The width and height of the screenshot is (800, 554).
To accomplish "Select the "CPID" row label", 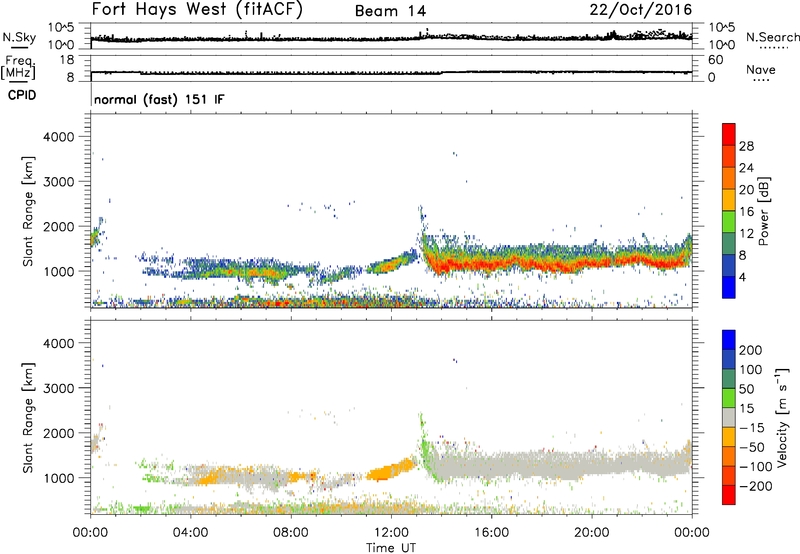I will [x=22, y=95].
